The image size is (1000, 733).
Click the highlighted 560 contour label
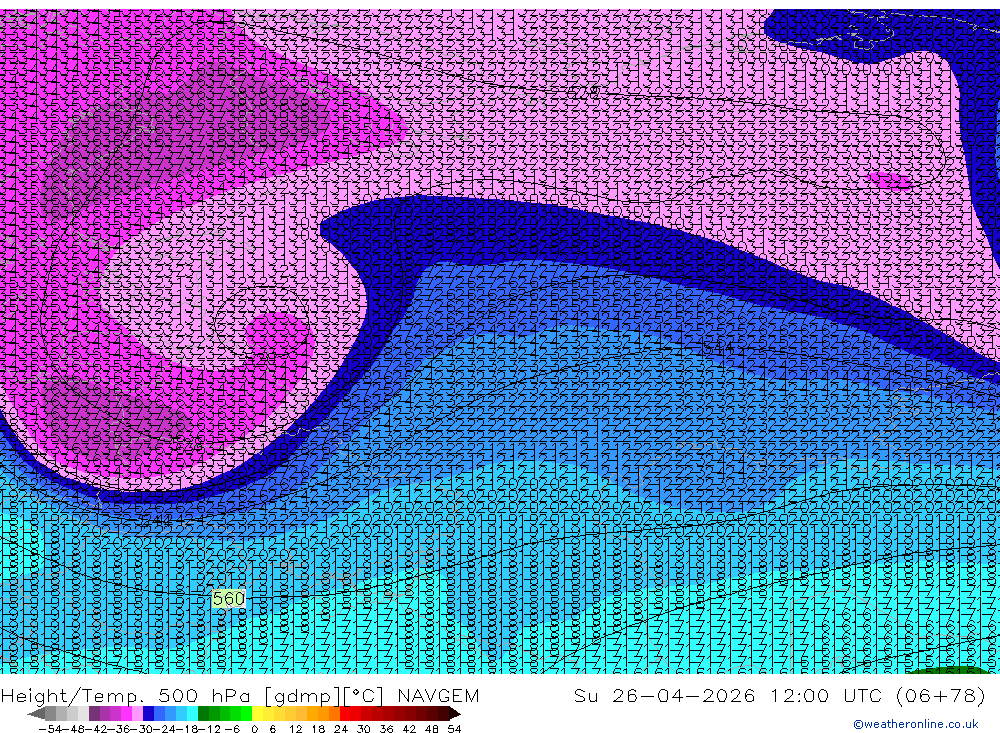pyautogui.click(x=228, y=598)
